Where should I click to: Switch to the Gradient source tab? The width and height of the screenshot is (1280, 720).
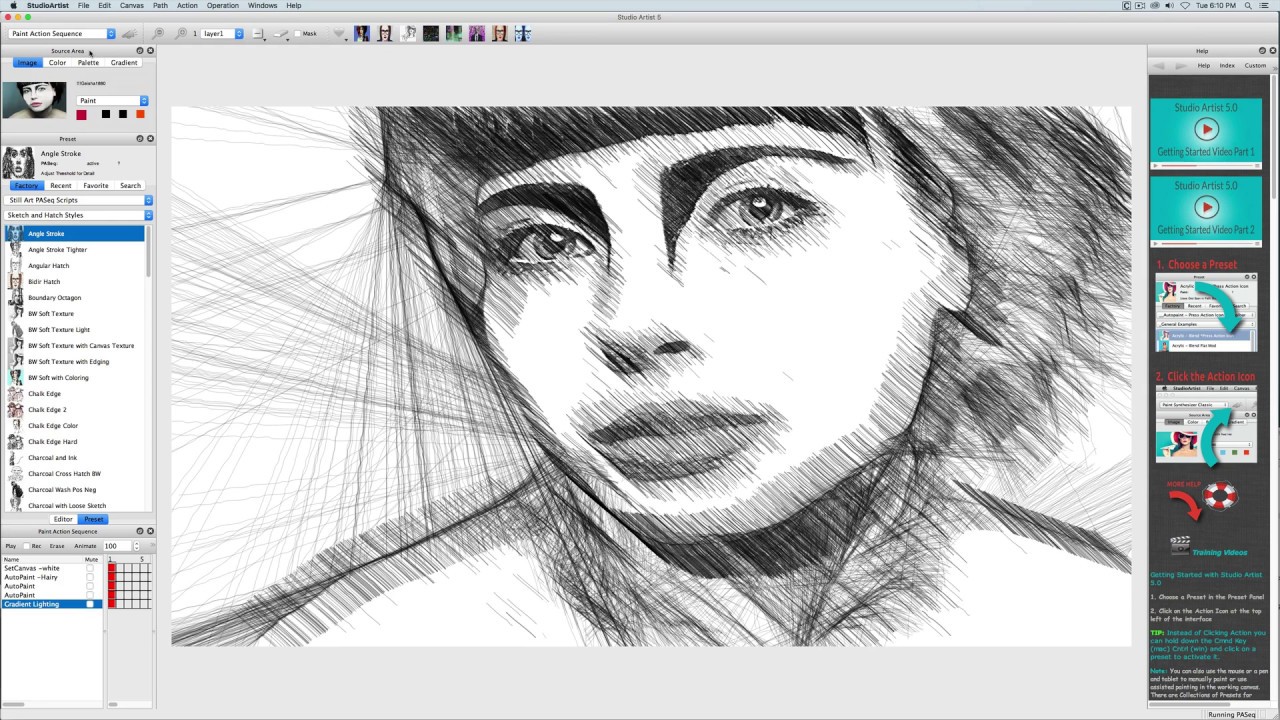pos(124,63)
